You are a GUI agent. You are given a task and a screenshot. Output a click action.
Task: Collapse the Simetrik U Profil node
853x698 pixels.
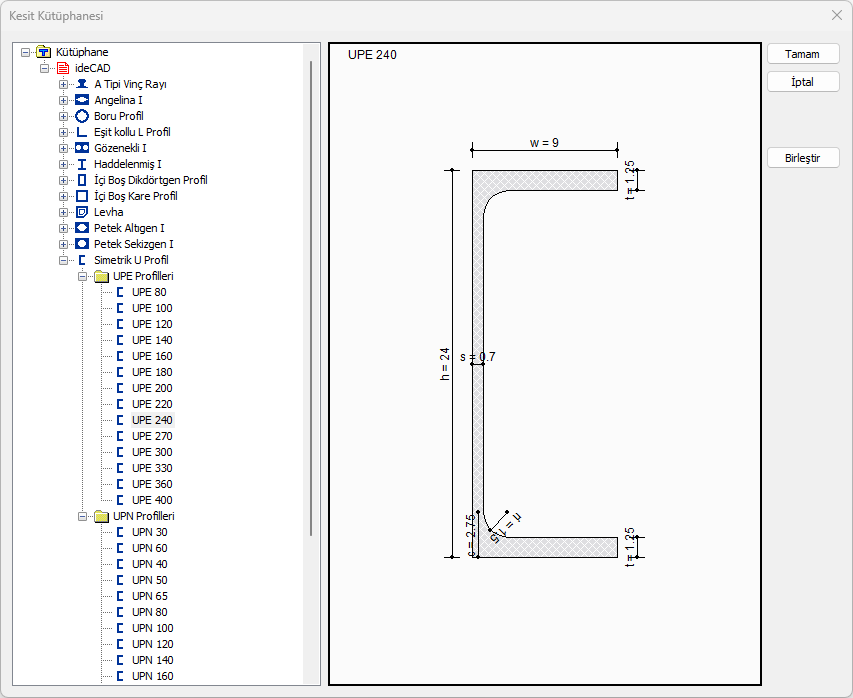click(x=64, y=260)
